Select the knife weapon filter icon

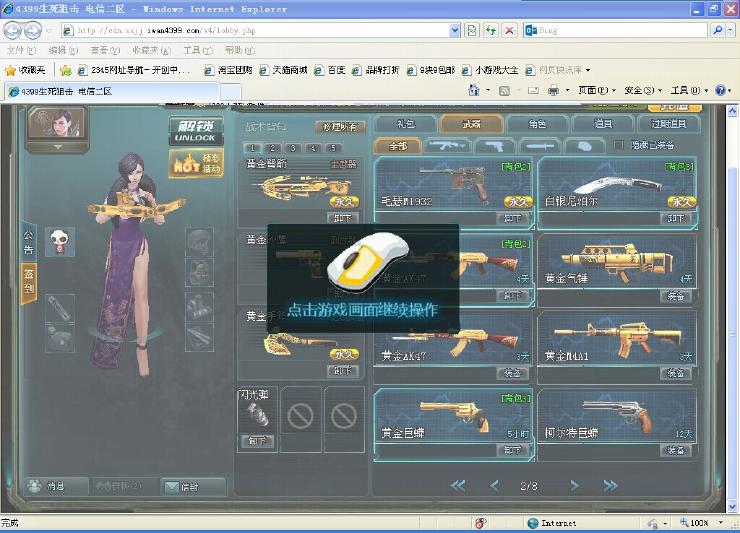(x=539, y=146)
